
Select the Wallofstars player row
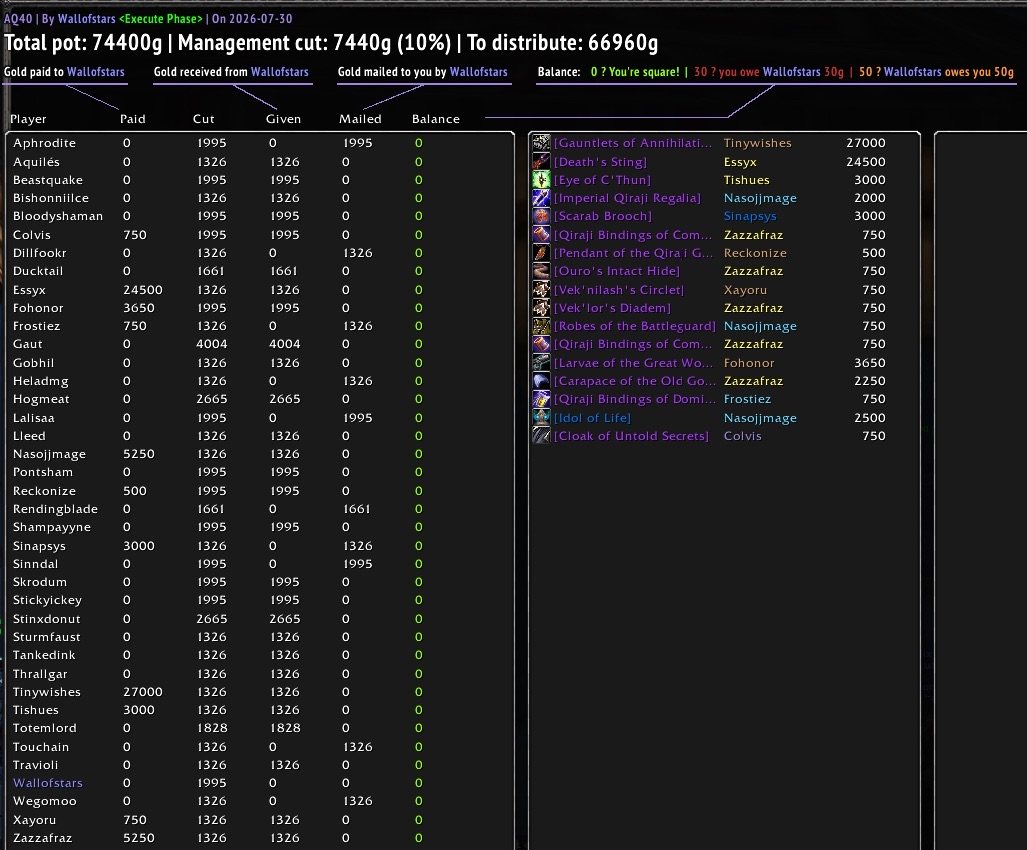click(260, 783)
